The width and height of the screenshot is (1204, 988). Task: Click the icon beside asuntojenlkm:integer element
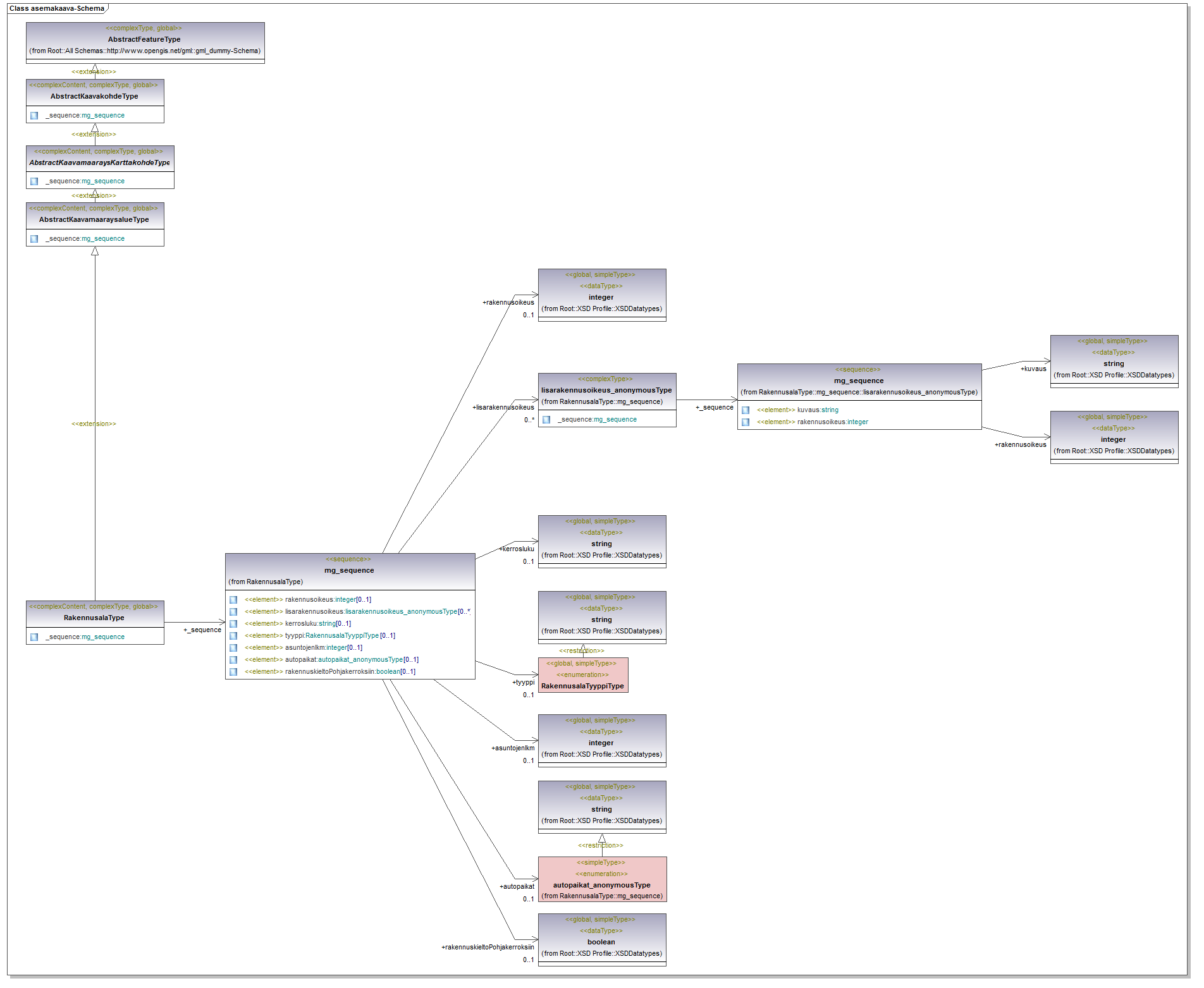[x=233, y=648]
